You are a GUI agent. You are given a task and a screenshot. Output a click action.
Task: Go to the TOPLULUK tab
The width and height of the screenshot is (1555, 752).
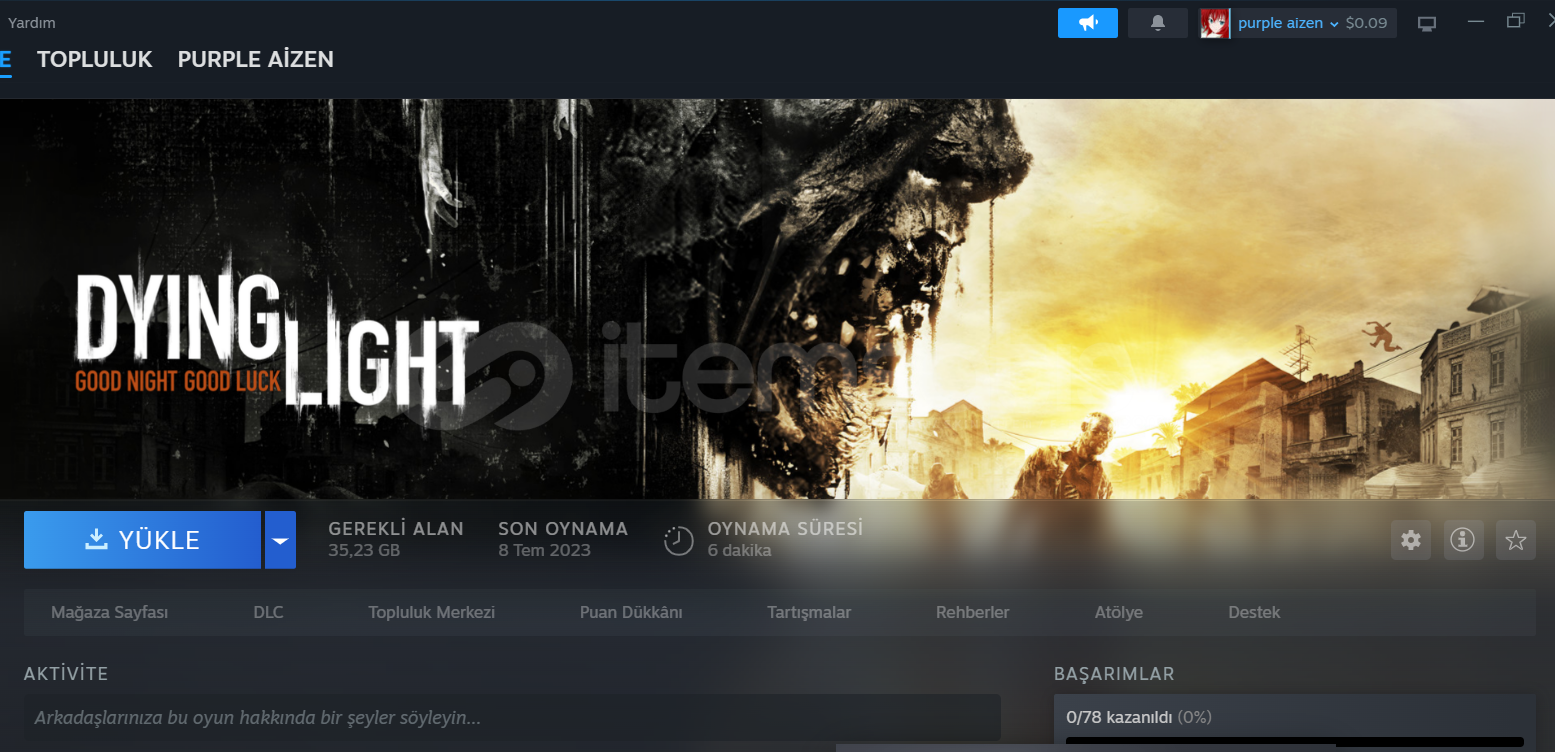point(95,59)
